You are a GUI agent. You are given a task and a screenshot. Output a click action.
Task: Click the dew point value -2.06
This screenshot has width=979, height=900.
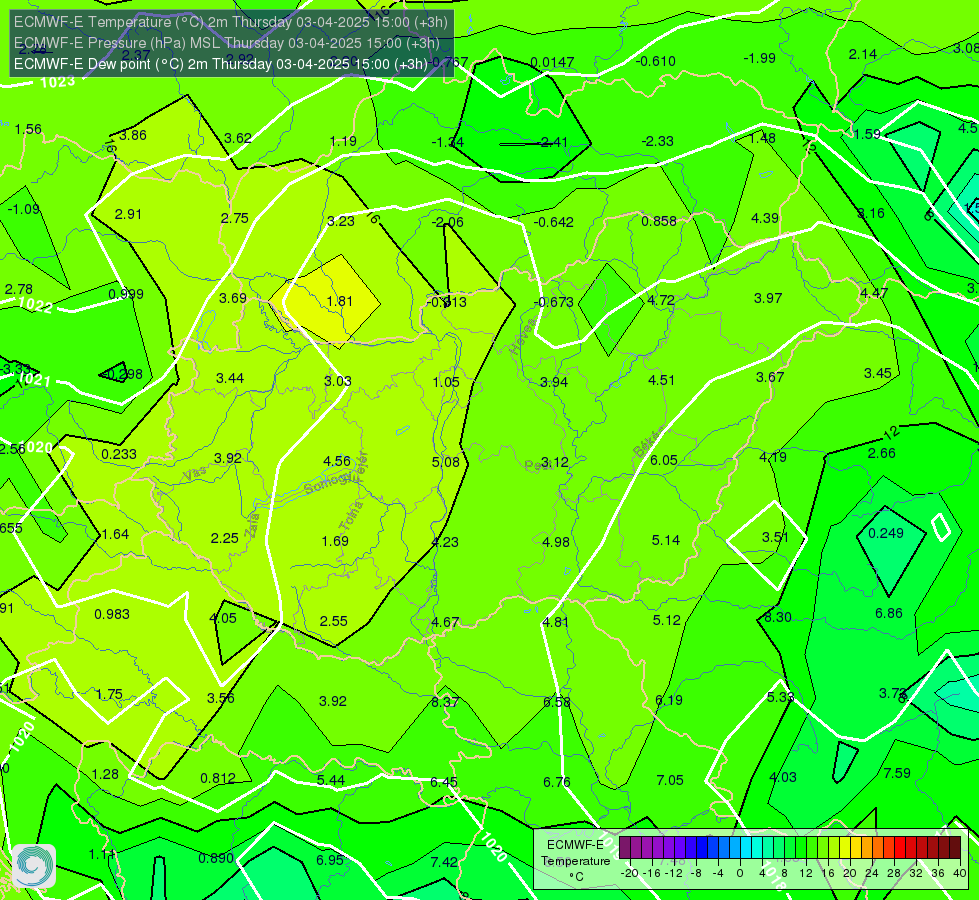(x=448, y=222)
